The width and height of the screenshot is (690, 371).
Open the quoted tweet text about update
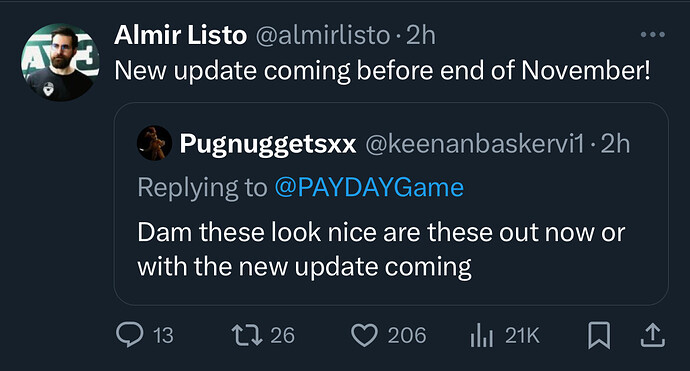click(x=381, y=249)
